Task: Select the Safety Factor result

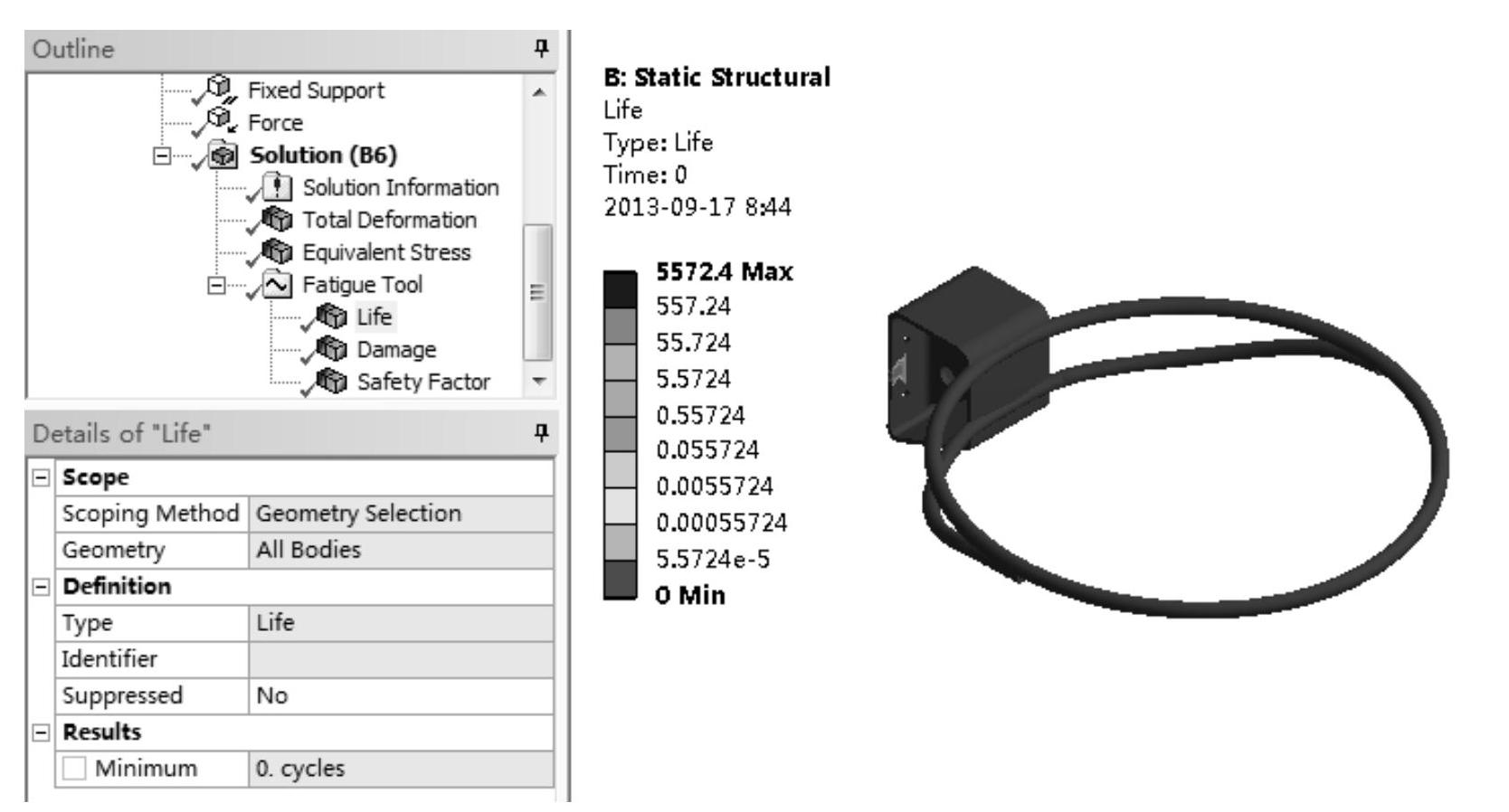Action: click(x=423, y=382)
